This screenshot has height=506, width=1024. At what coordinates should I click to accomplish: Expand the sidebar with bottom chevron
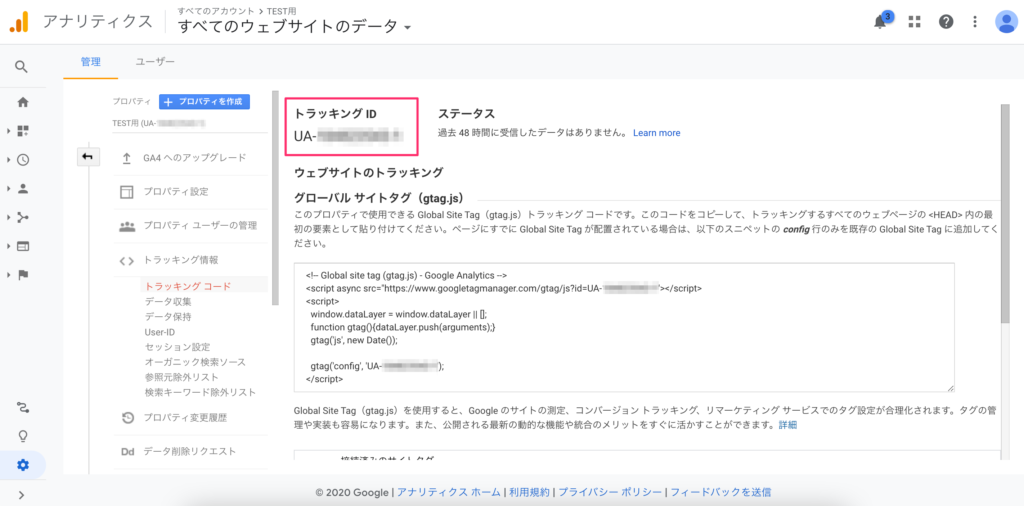[22, 494]
